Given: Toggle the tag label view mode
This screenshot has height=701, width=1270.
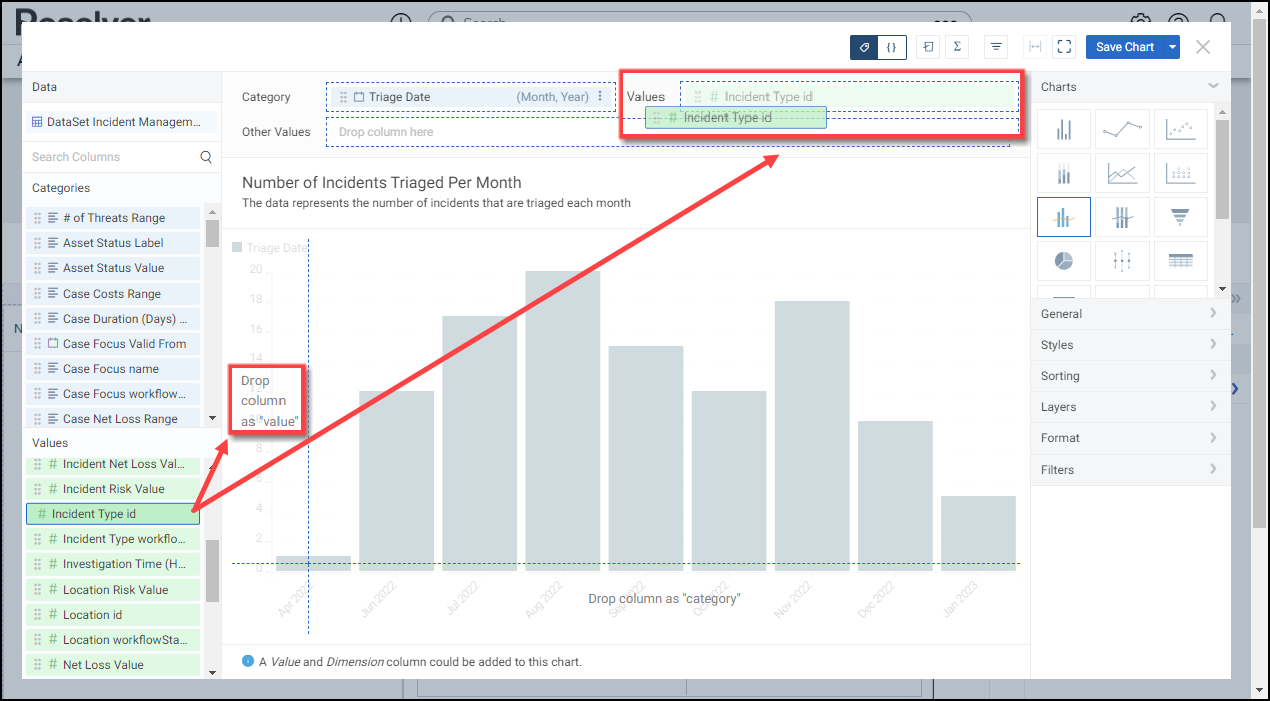Looking at the screenshot, I should [x=864, y=47].
